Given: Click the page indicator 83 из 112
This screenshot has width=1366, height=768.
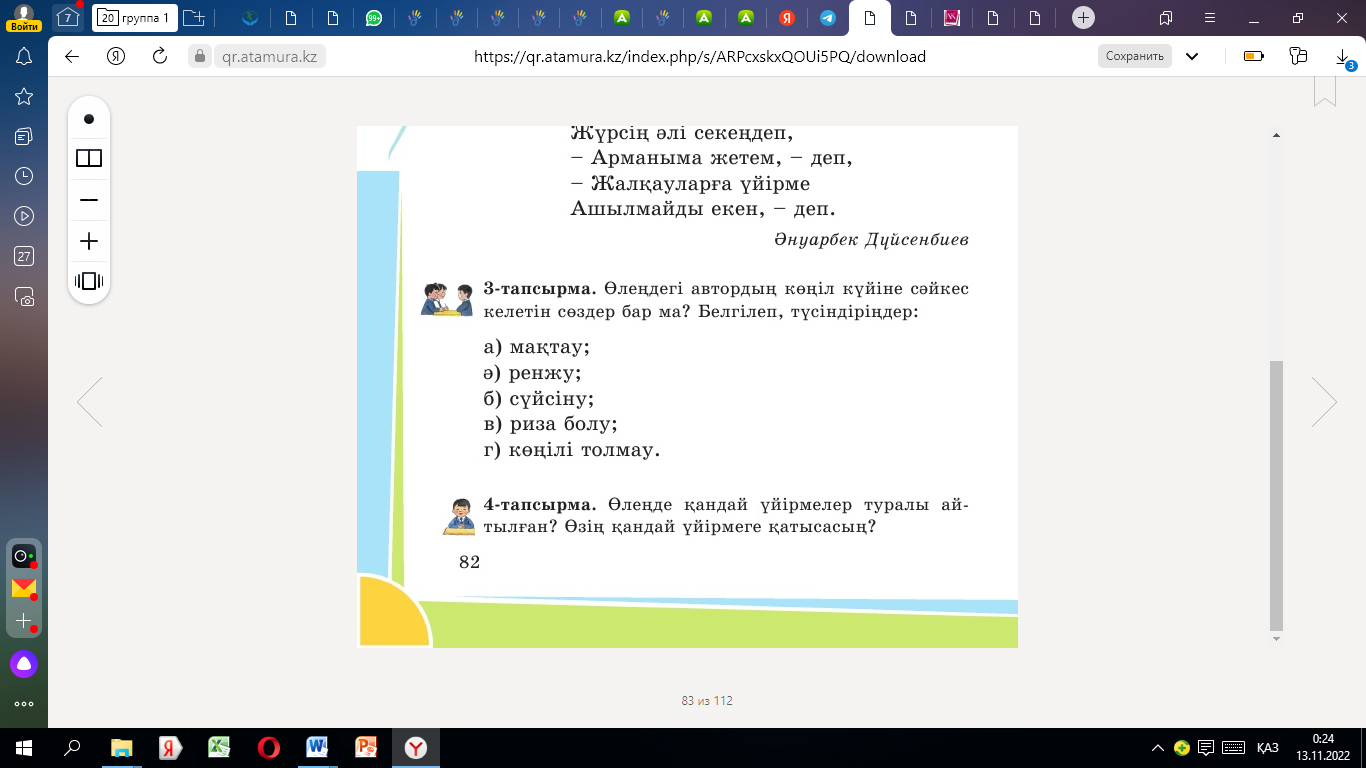Looking at the screenshot, I should pos(707,701).
